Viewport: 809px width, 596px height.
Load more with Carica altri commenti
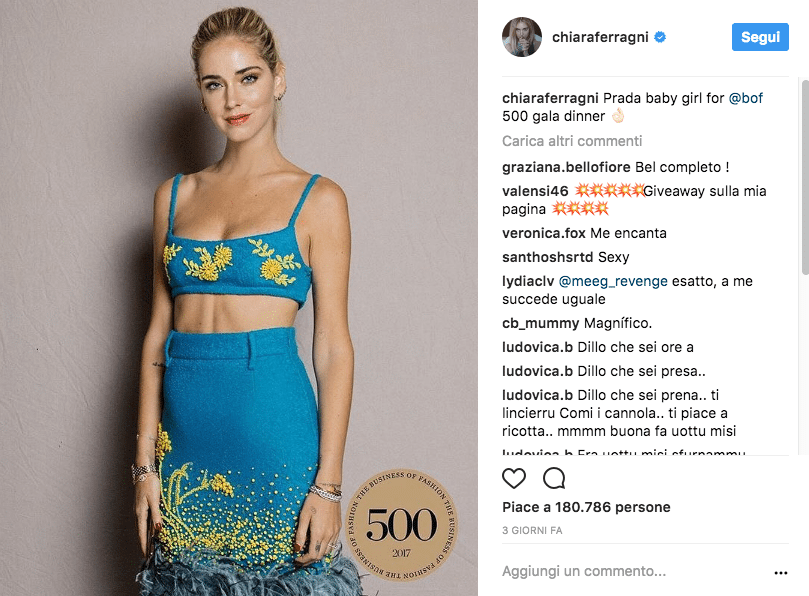[572, 141]
